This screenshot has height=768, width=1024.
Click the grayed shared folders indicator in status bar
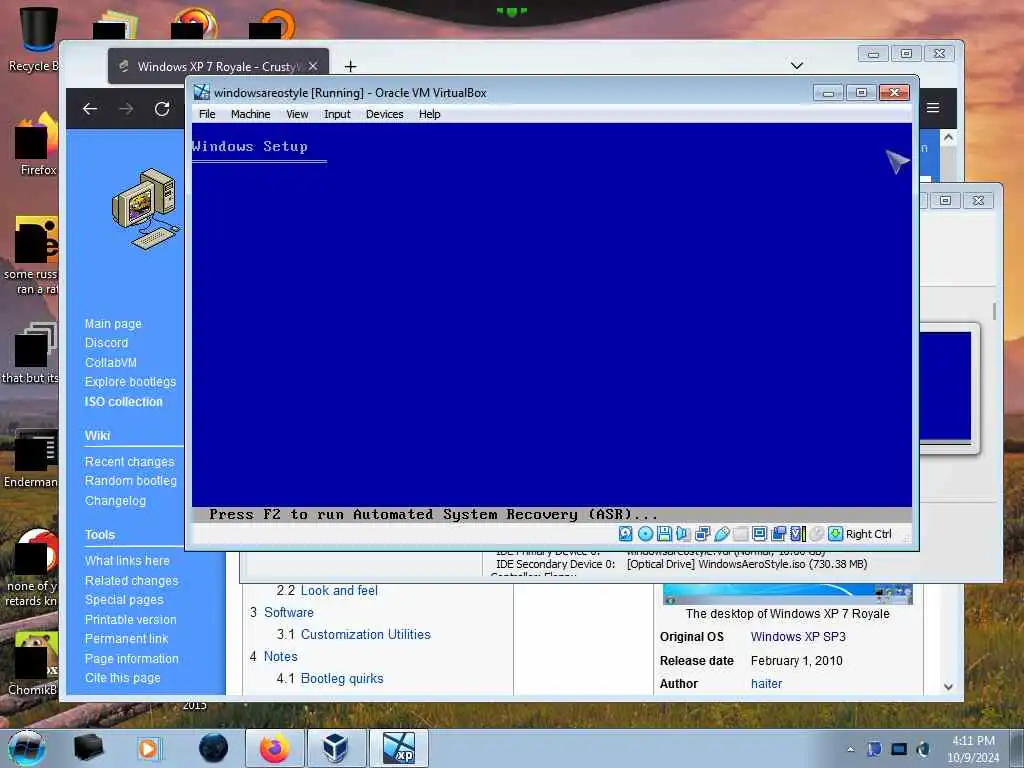click(741, 534)
